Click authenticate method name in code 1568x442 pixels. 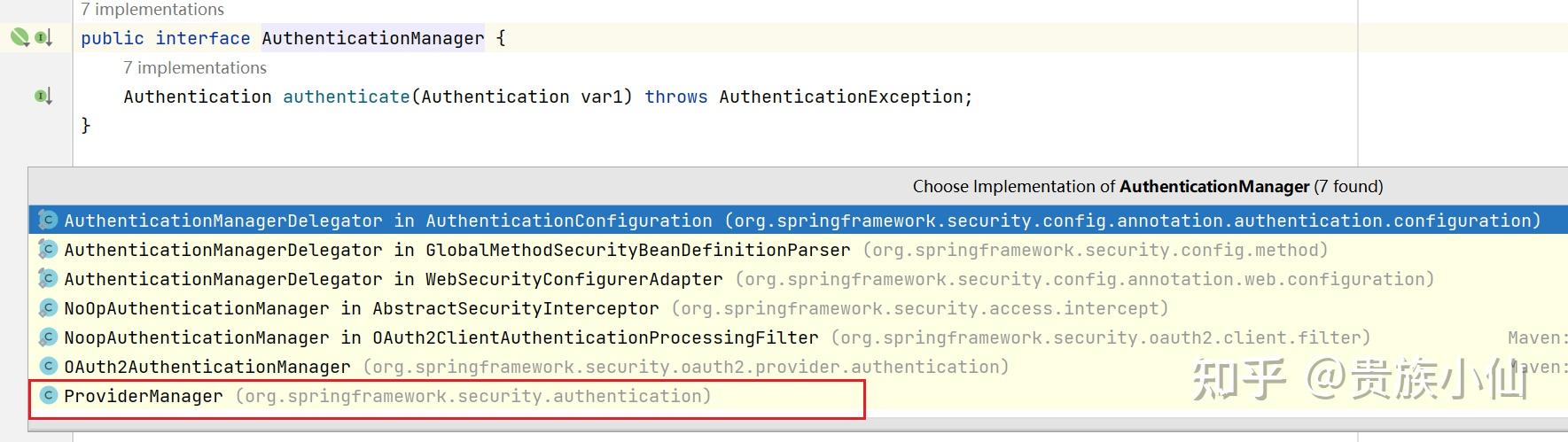tap(347, 97)
